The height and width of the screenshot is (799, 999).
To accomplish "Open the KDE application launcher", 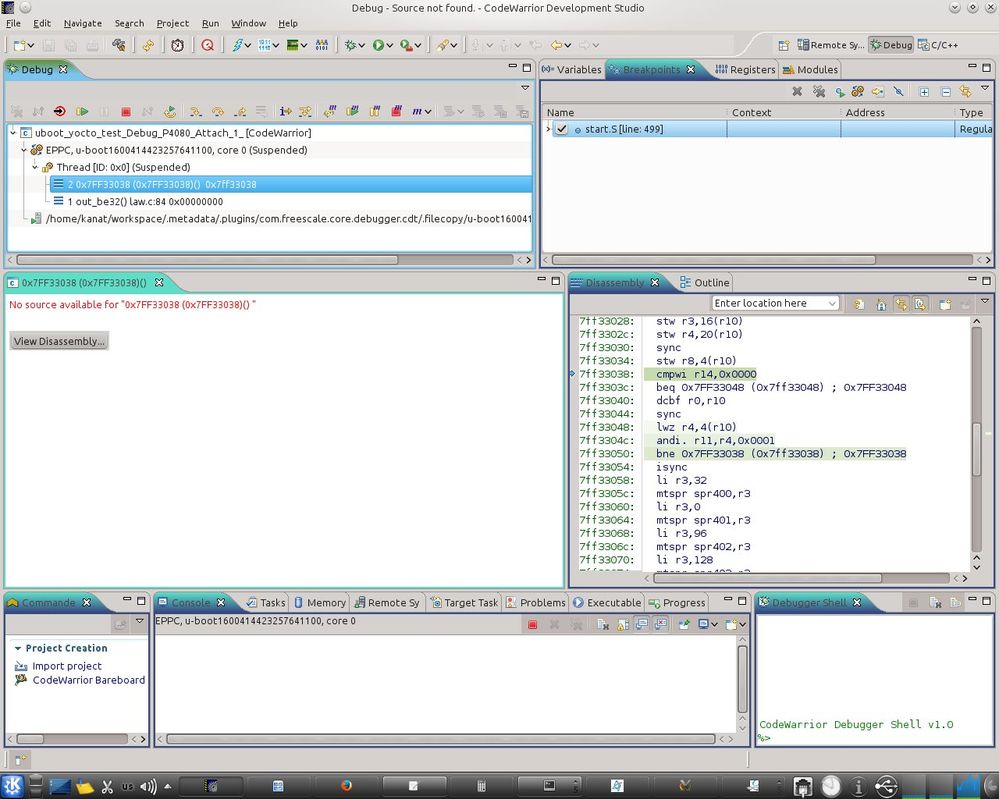I will pyautogui.click(x=13, y=786).
